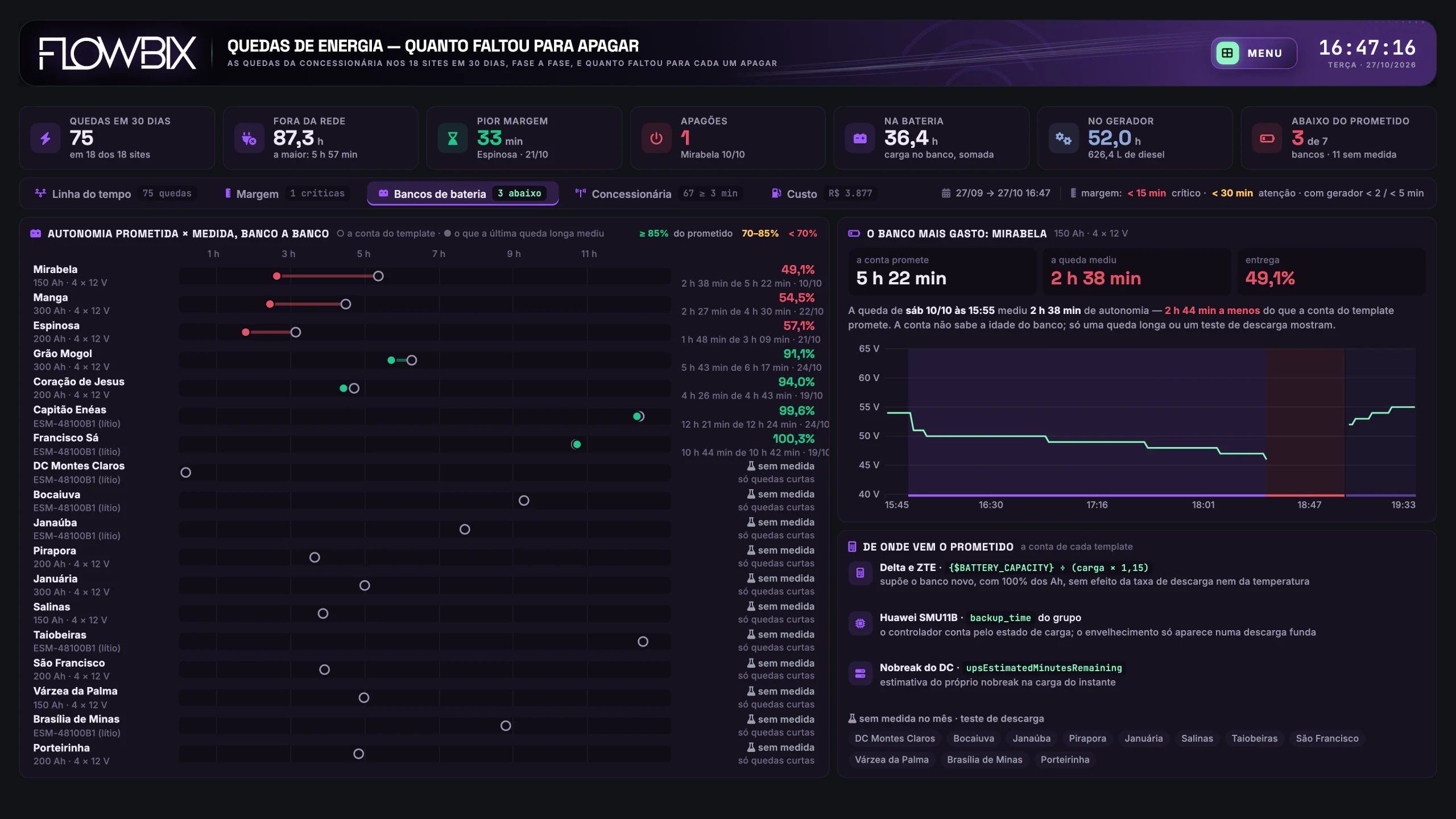
Task: Click the '5 h 22 min' a conta promete value
Action: (x=901, y=278)
